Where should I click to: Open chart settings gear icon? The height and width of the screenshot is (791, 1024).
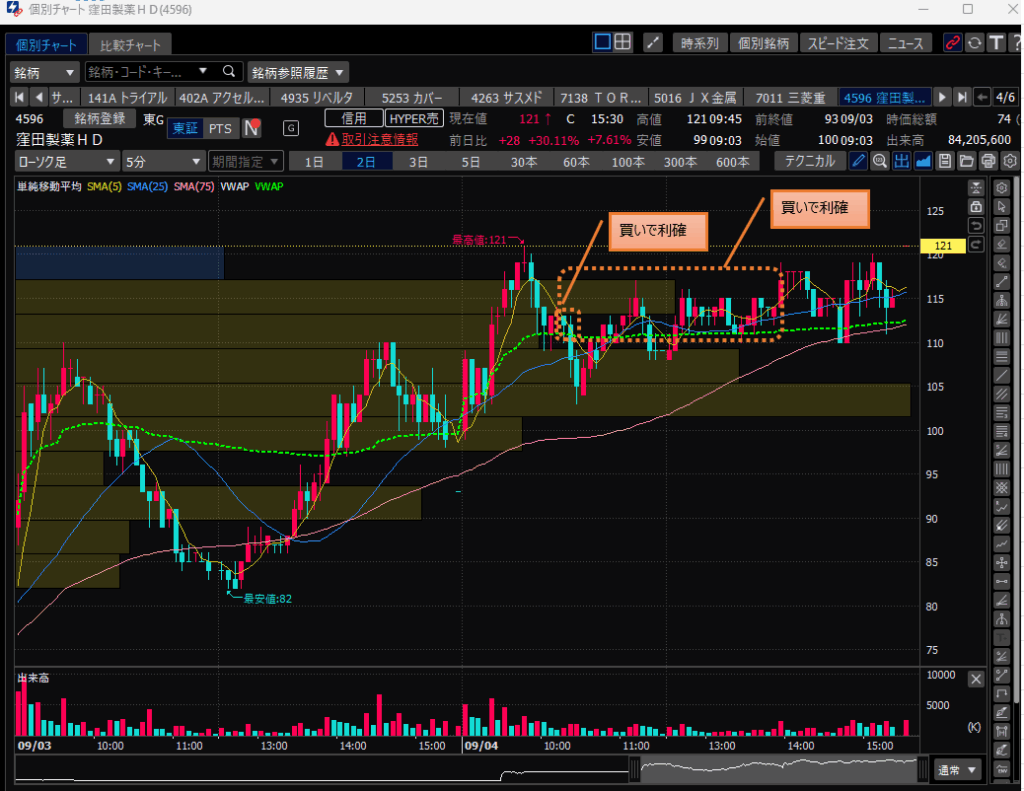pos(1009,161)
